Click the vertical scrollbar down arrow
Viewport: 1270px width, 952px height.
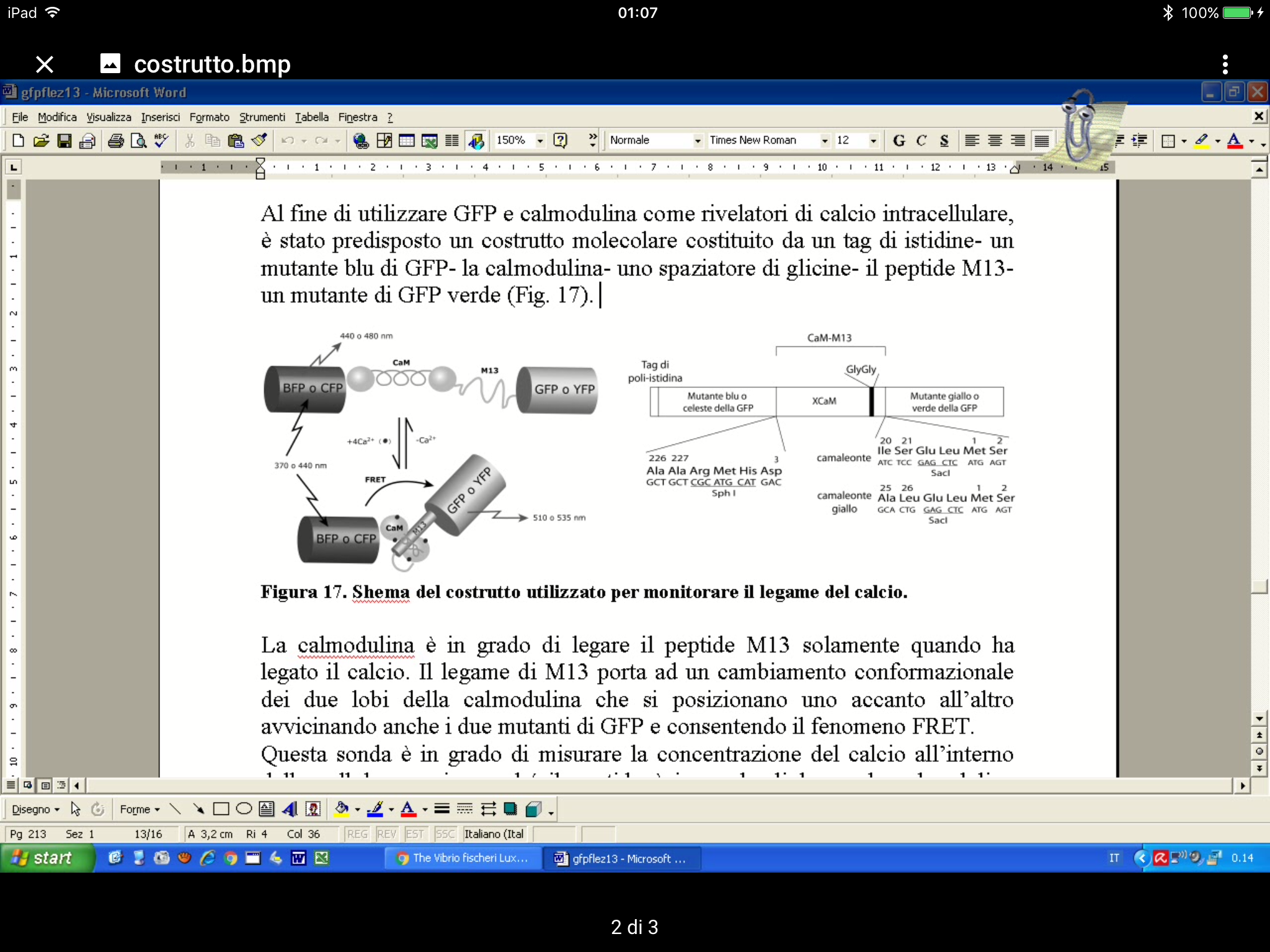point(1259,719)
